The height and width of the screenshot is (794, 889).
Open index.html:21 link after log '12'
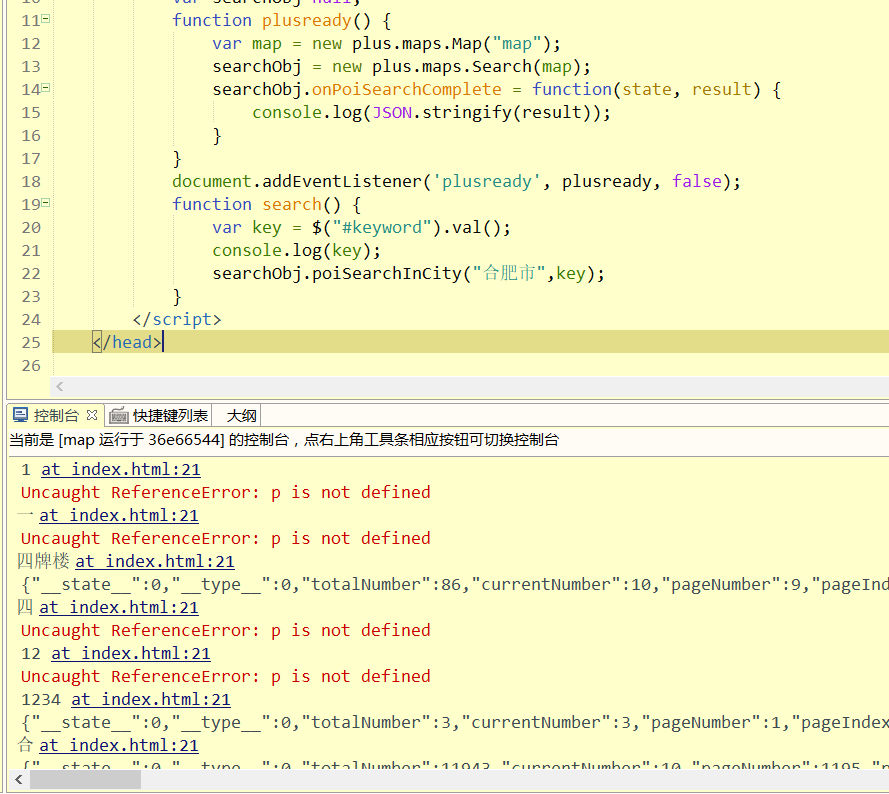tap(130, 653)
